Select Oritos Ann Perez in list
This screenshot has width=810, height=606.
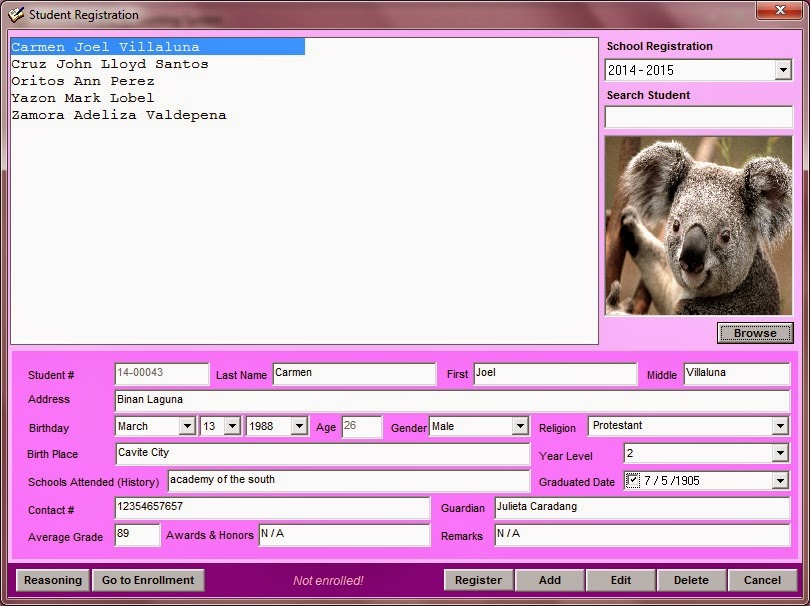pos(83,81)
